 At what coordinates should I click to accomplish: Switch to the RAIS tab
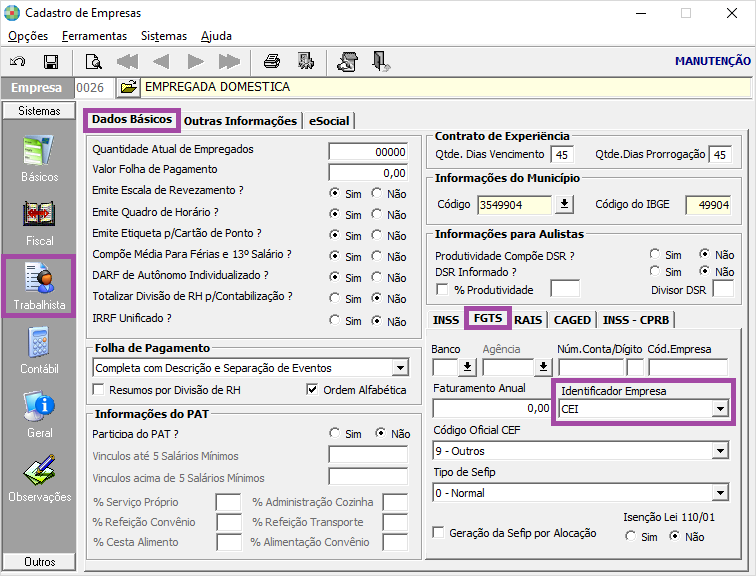tap(528, 320)
